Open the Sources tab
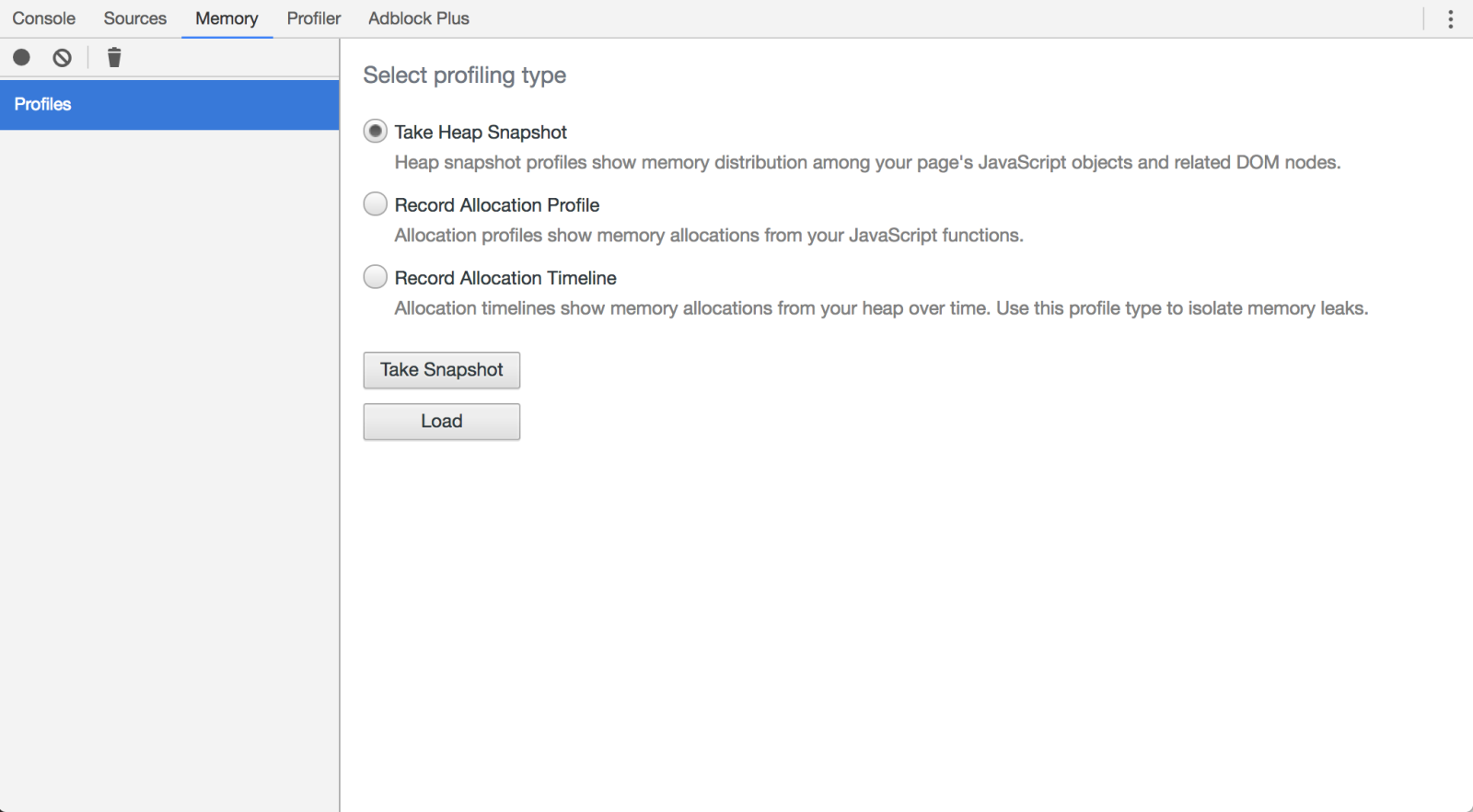Screen dimensions: 1473x812 [x=135, y=18]
